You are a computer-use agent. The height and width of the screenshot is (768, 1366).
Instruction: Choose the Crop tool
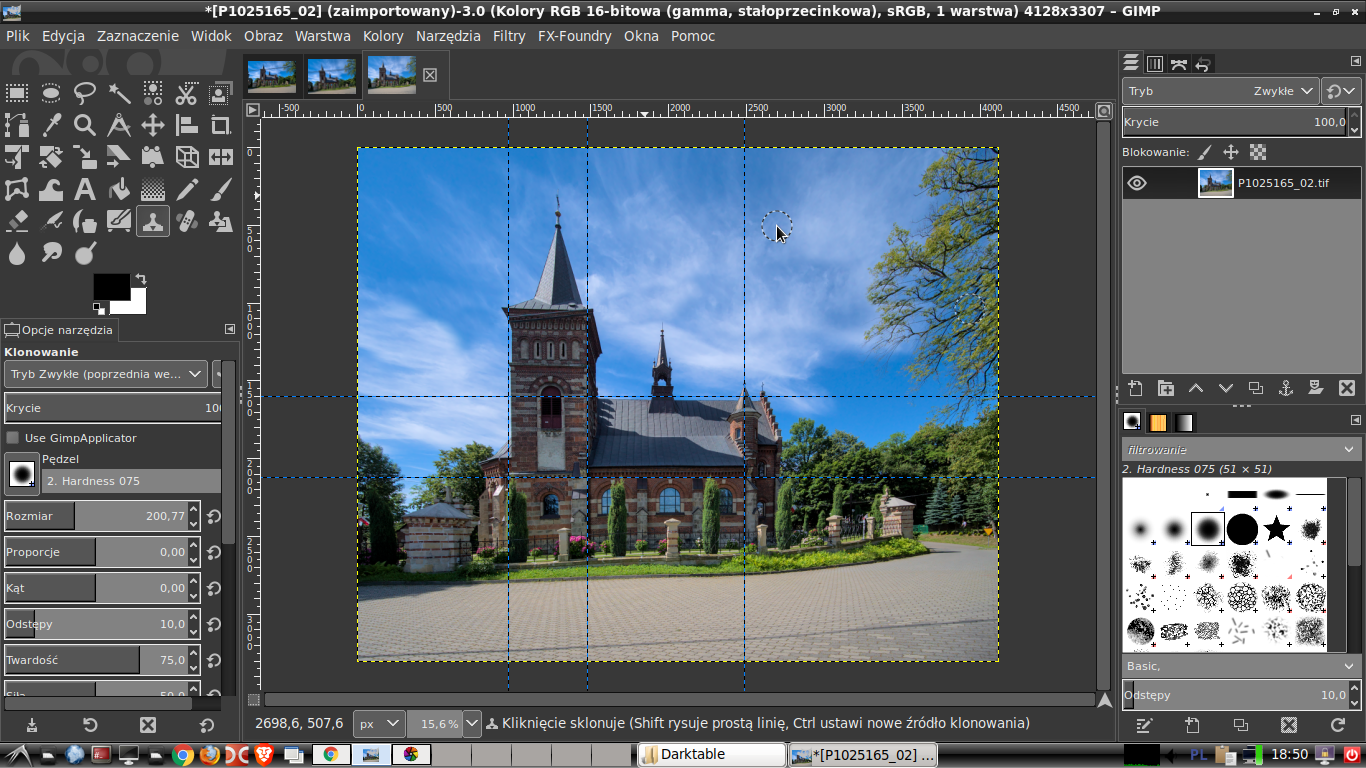221,126
